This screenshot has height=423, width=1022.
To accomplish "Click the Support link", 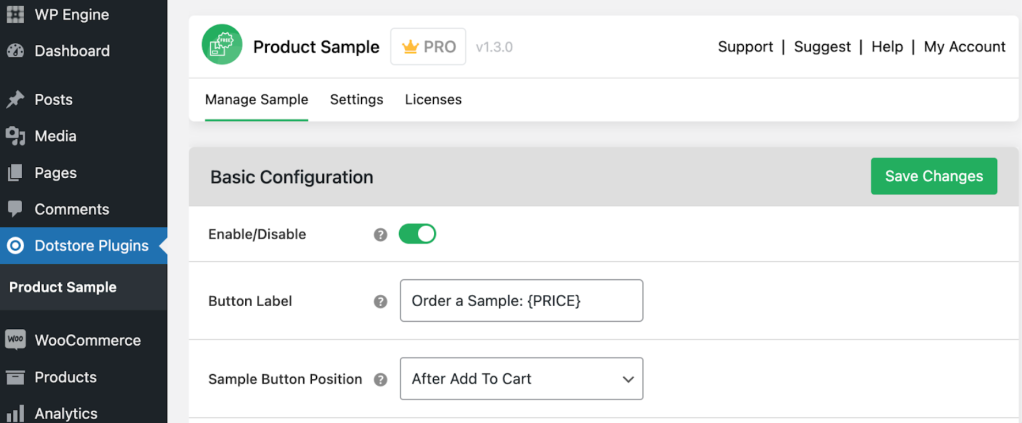I will click(745, 47).
